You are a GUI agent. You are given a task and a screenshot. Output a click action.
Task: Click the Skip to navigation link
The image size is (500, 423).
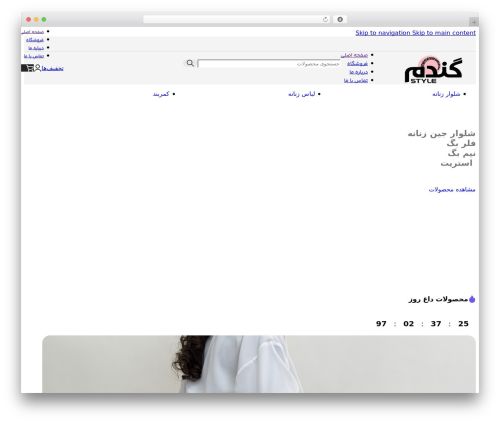tap(383, 33)
